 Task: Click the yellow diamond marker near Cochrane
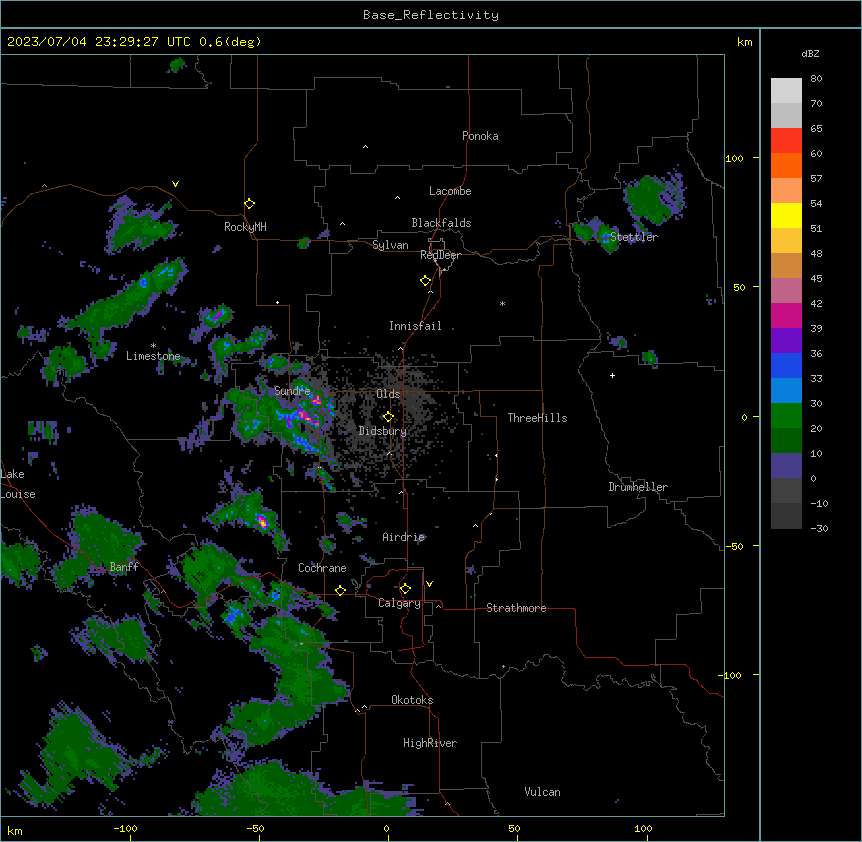(340, 591)
